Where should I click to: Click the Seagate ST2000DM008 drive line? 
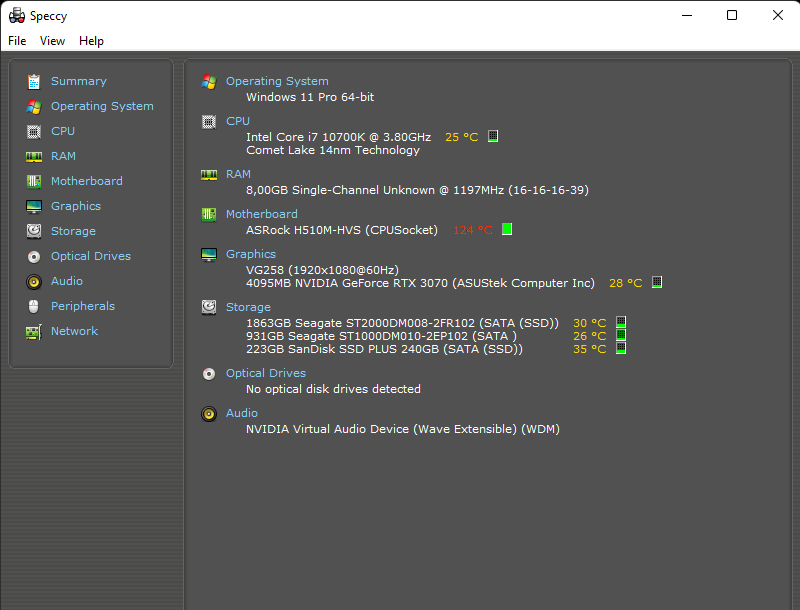(x=403, y=323)
